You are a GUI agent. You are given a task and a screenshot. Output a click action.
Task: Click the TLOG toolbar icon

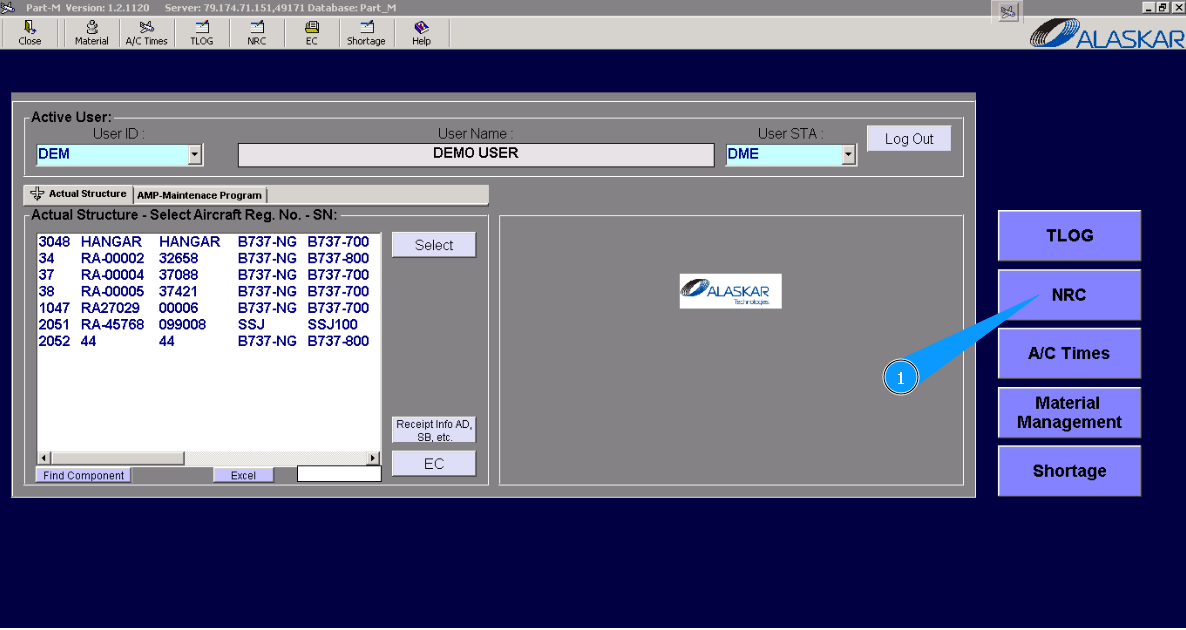pos(202,33)
